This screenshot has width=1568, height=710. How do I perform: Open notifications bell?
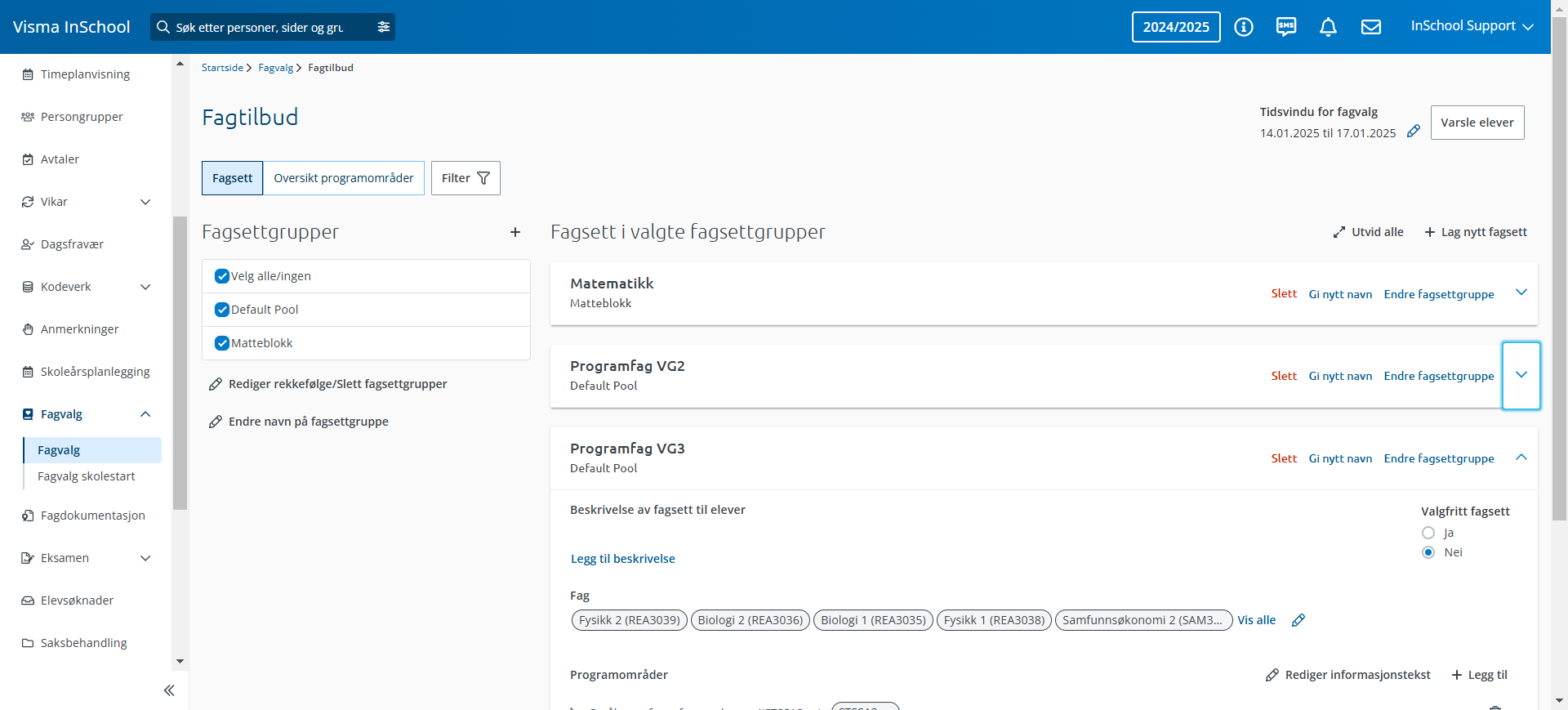[x=1329, y=27]
